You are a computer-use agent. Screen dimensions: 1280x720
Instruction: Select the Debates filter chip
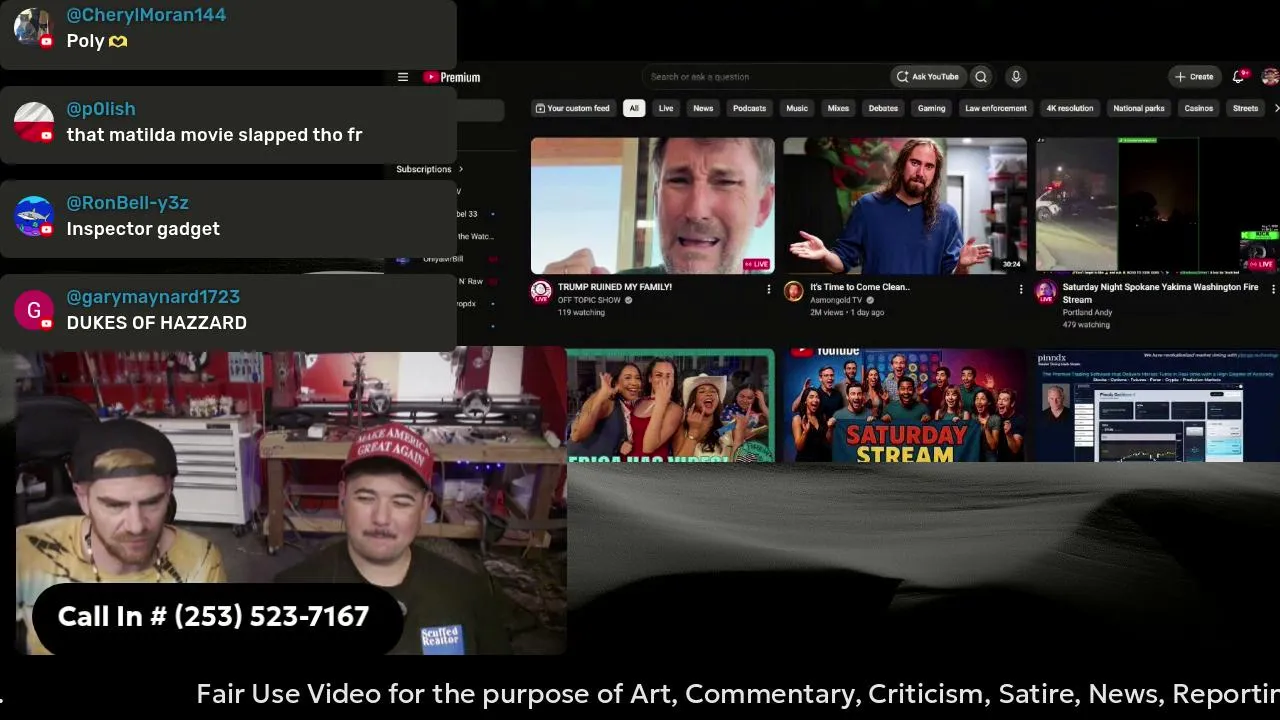tap(883, 108)
